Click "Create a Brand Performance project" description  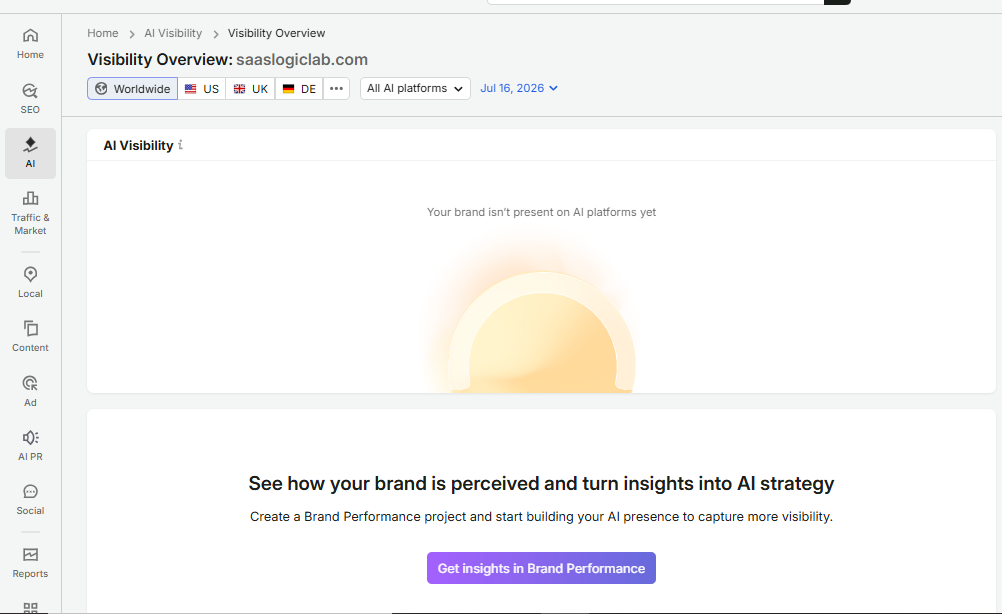541,516
